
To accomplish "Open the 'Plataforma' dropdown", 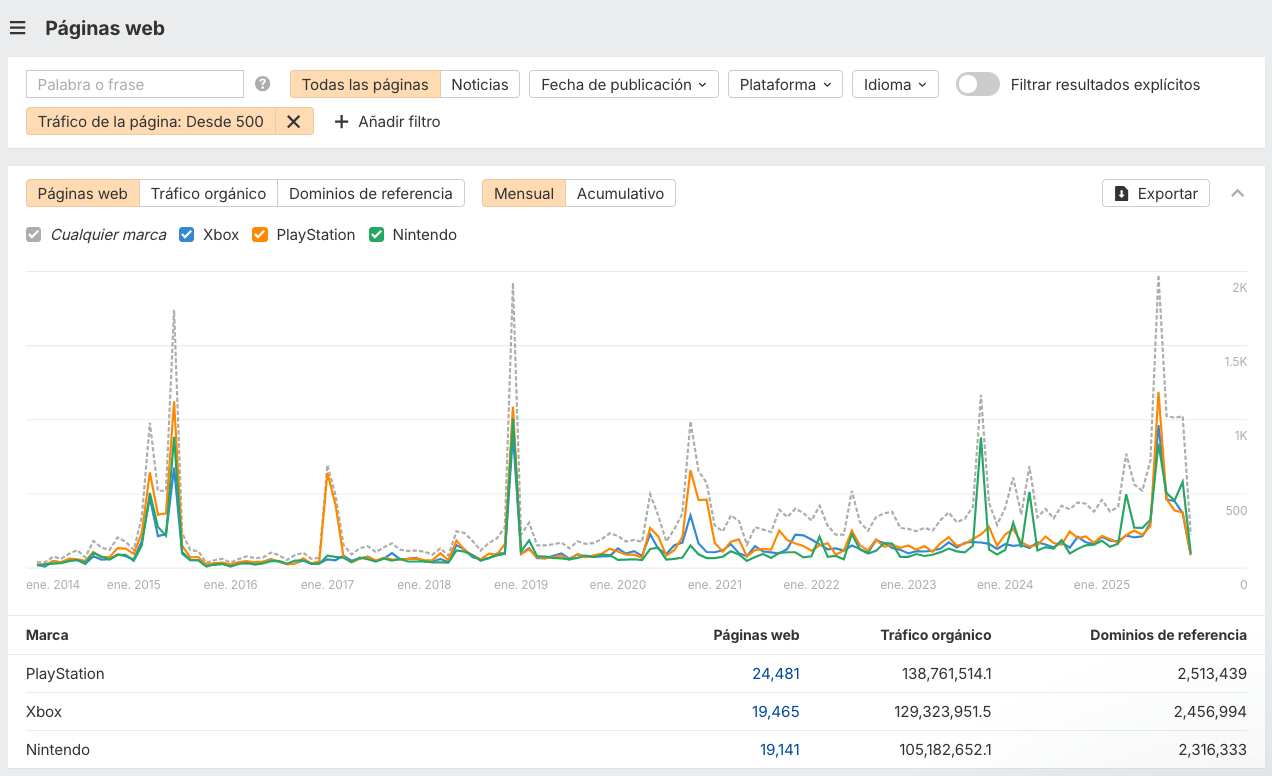I will tap(785, 84).
